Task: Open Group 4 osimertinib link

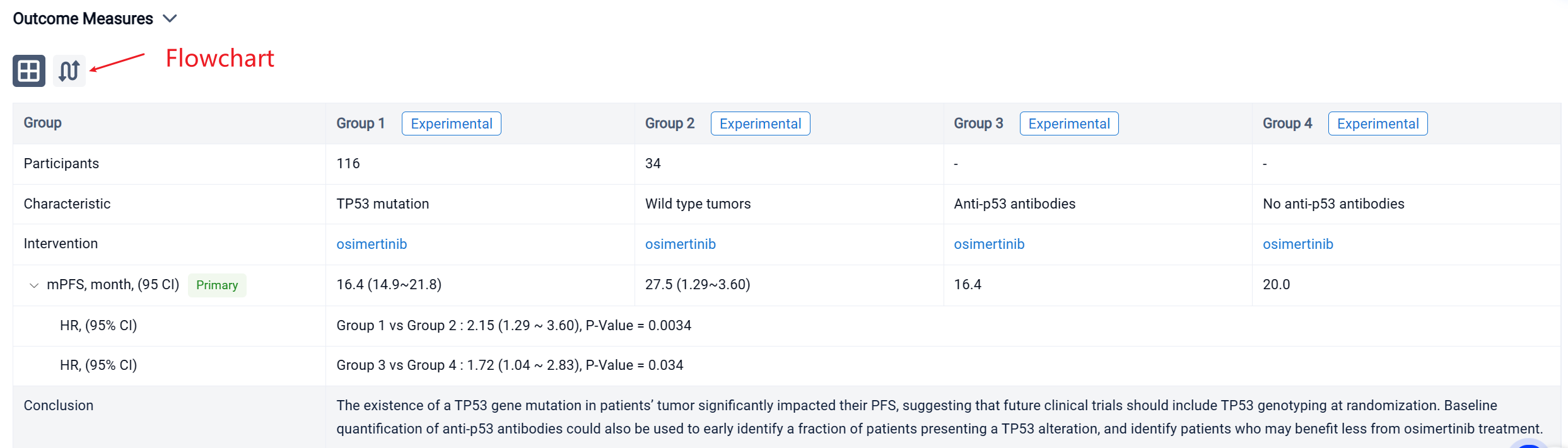Action: click(1297, 244)
